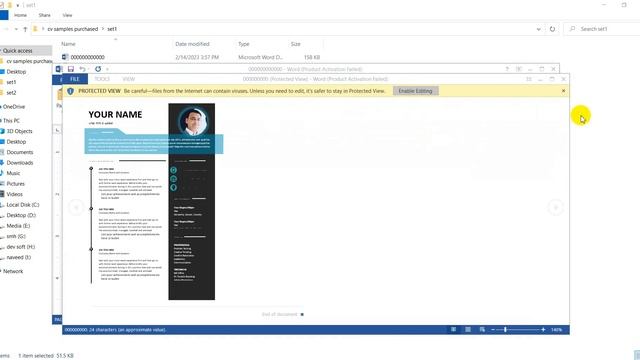
Task: Expand the address bar history dropdown
Action: (x=538, y=29)
